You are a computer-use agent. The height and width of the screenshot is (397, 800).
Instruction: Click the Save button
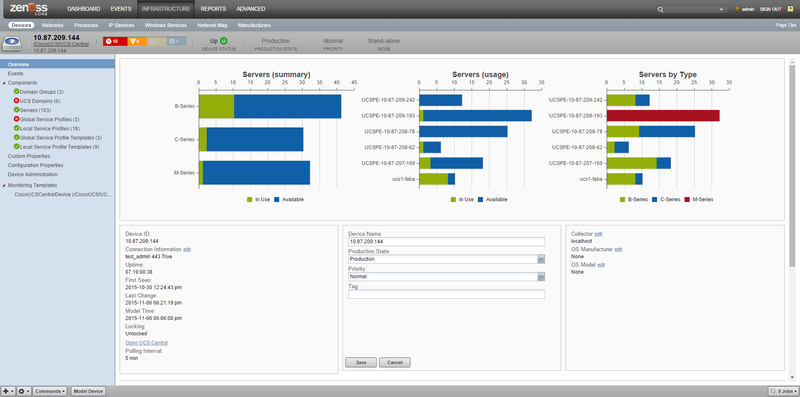361,362
